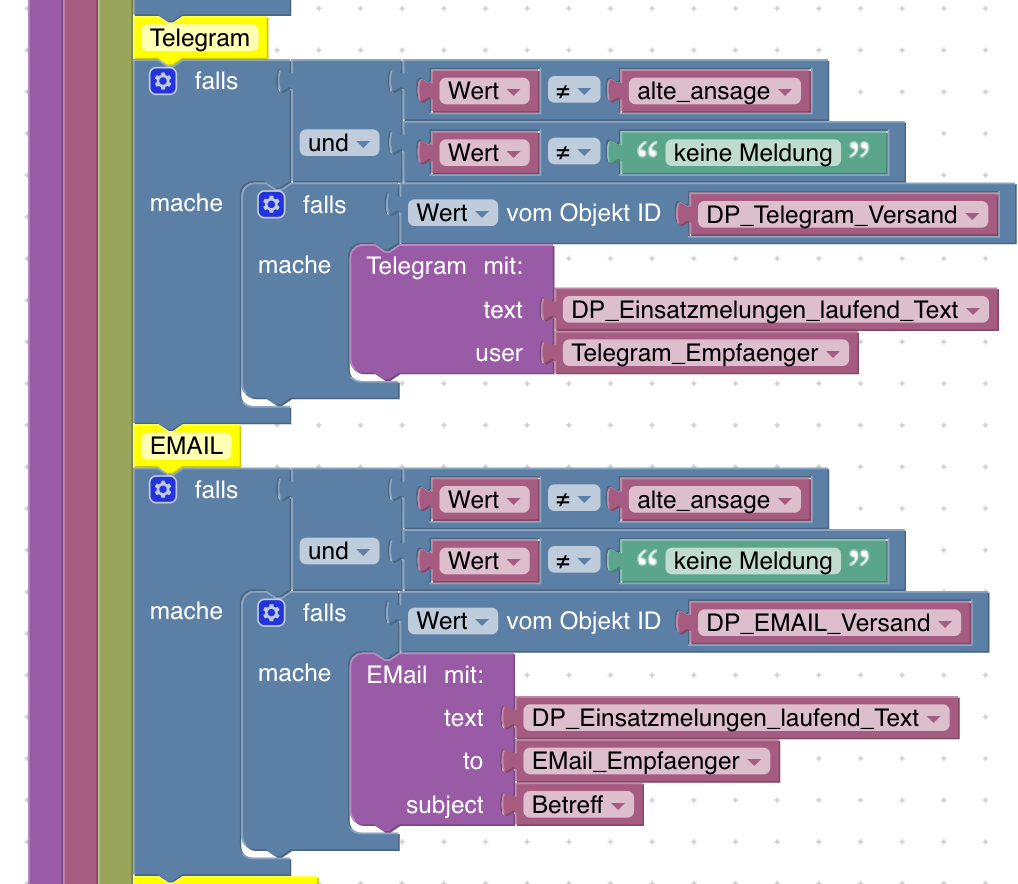Screen dimensions: 1018x884
Task: Open the alte_ansage variable dropdown in EMAIL section
Action: (x=715, y=500)
